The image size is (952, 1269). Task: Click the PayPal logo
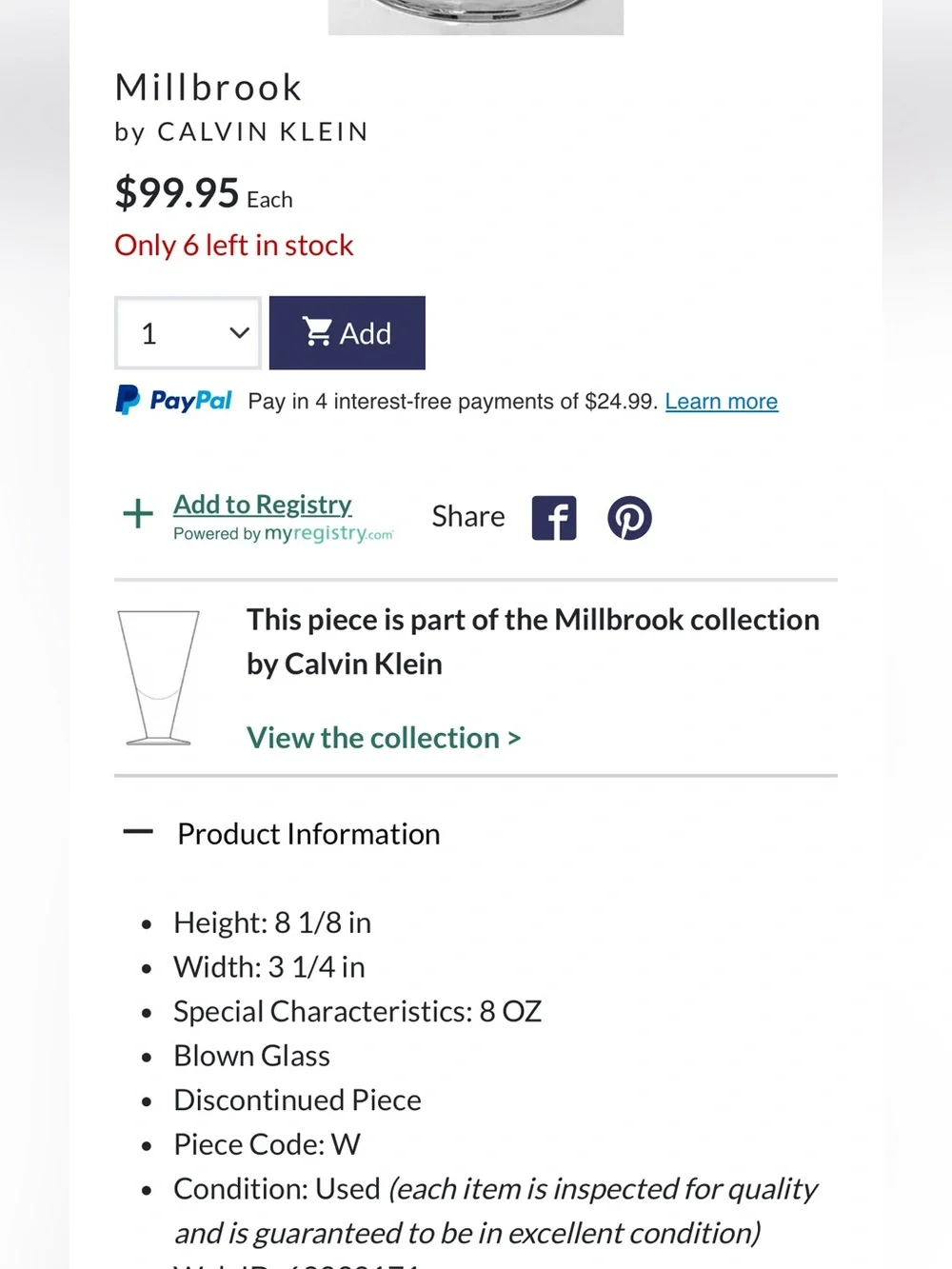point(173,400)
